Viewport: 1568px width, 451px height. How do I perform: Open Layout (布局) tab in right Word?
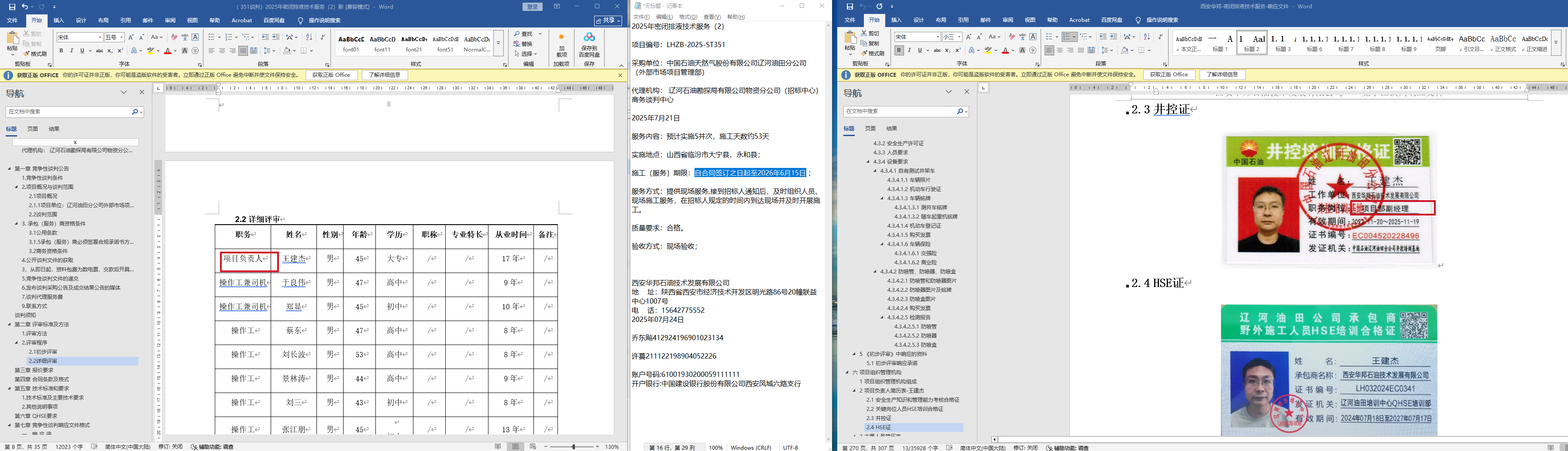(941, 20)
